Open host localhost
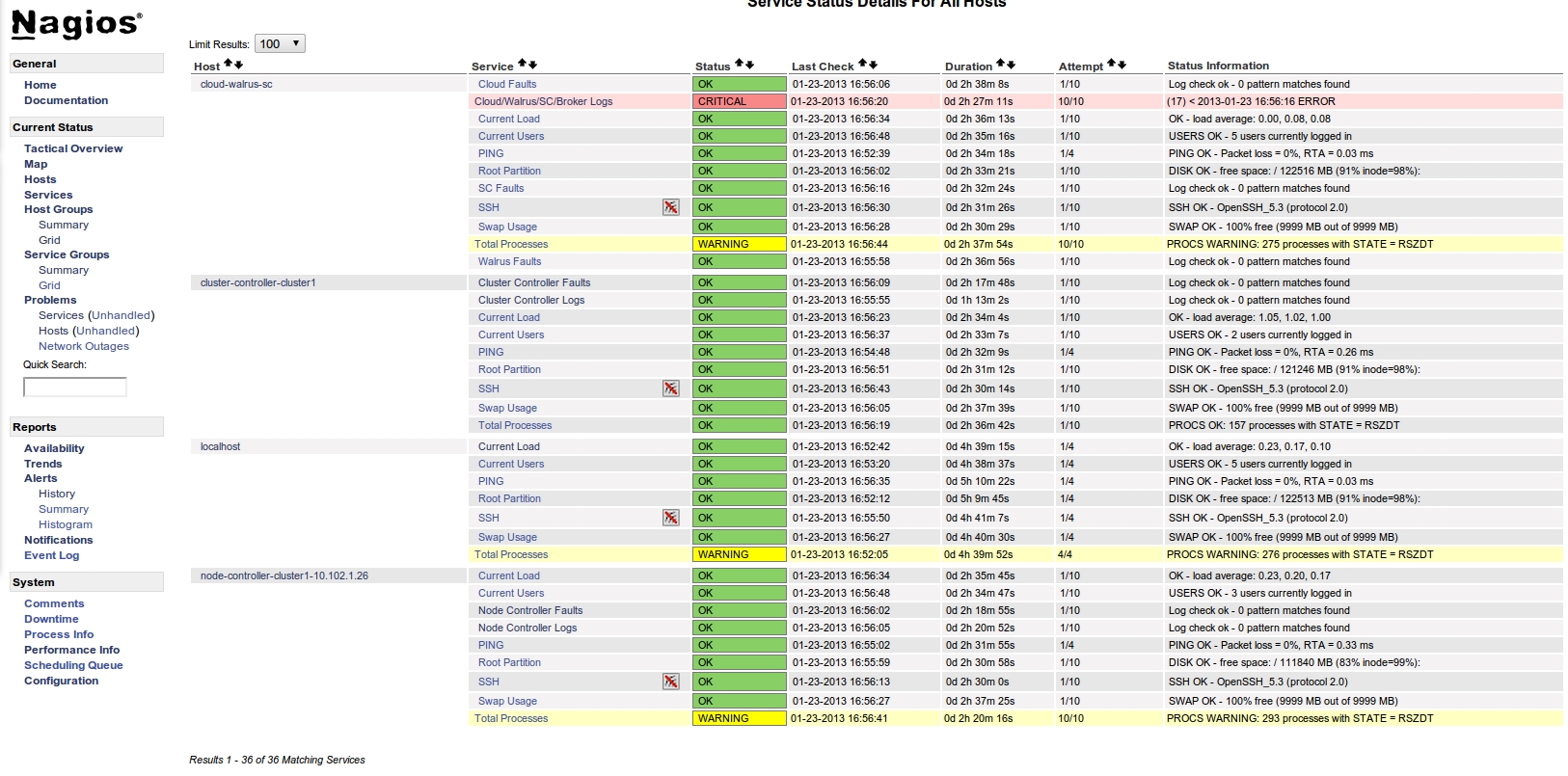The image size is (1568, 776). 221,446
